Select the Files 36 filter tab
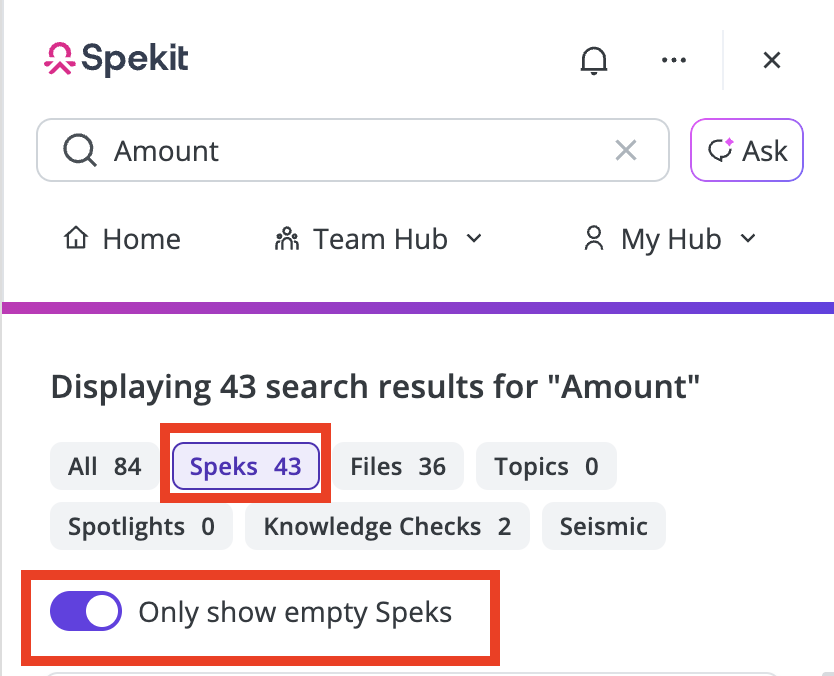Image resolution: width=834 pixels, height=676 pixels. click(x=398, y=466)
